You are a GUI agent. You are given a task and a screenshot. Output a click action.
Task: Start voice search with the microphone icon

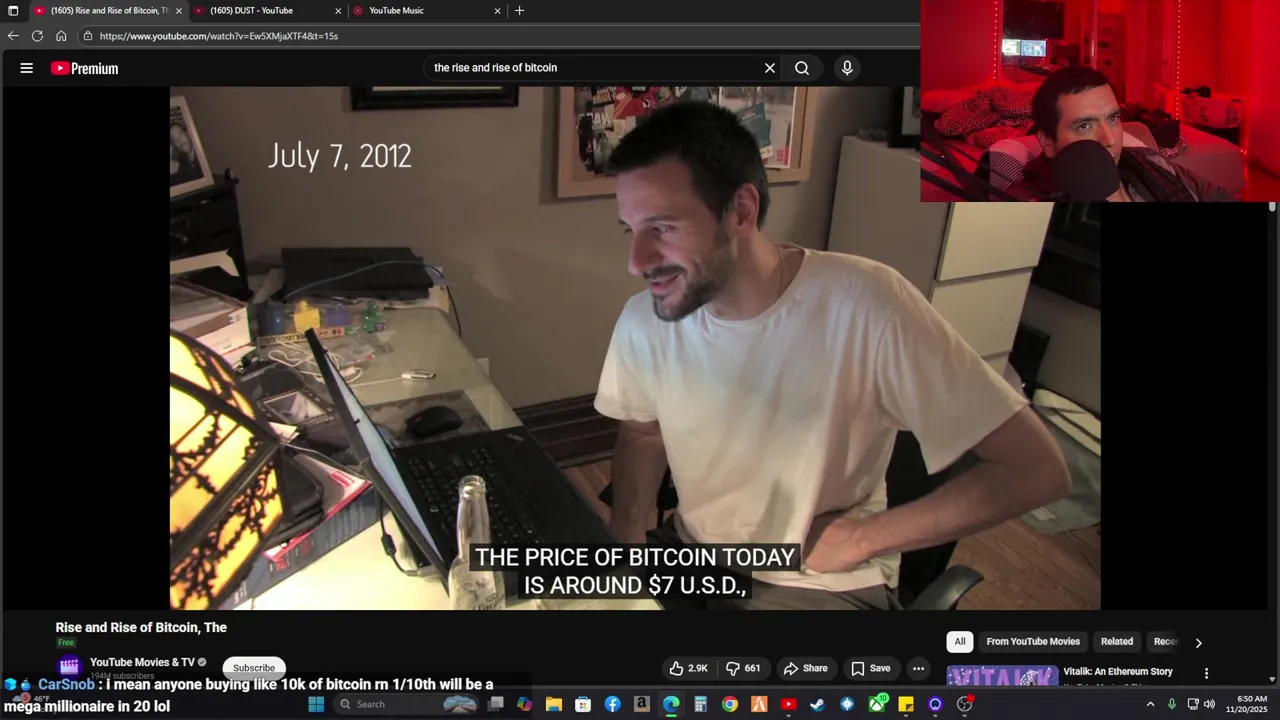(847, 68)
